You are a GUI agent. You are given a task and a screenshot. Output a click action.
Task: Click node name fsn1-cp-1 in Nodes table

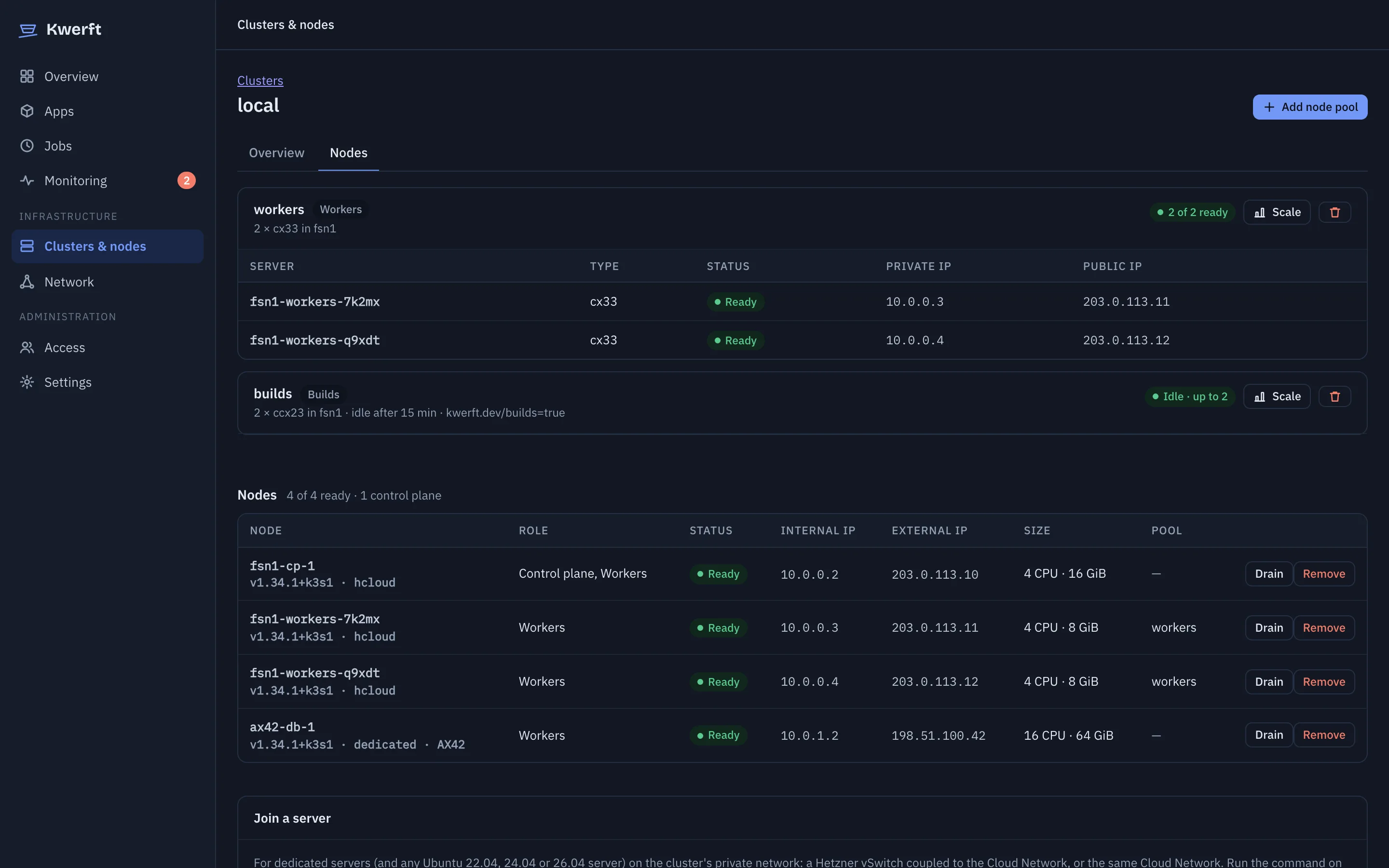tap(282, 566)
